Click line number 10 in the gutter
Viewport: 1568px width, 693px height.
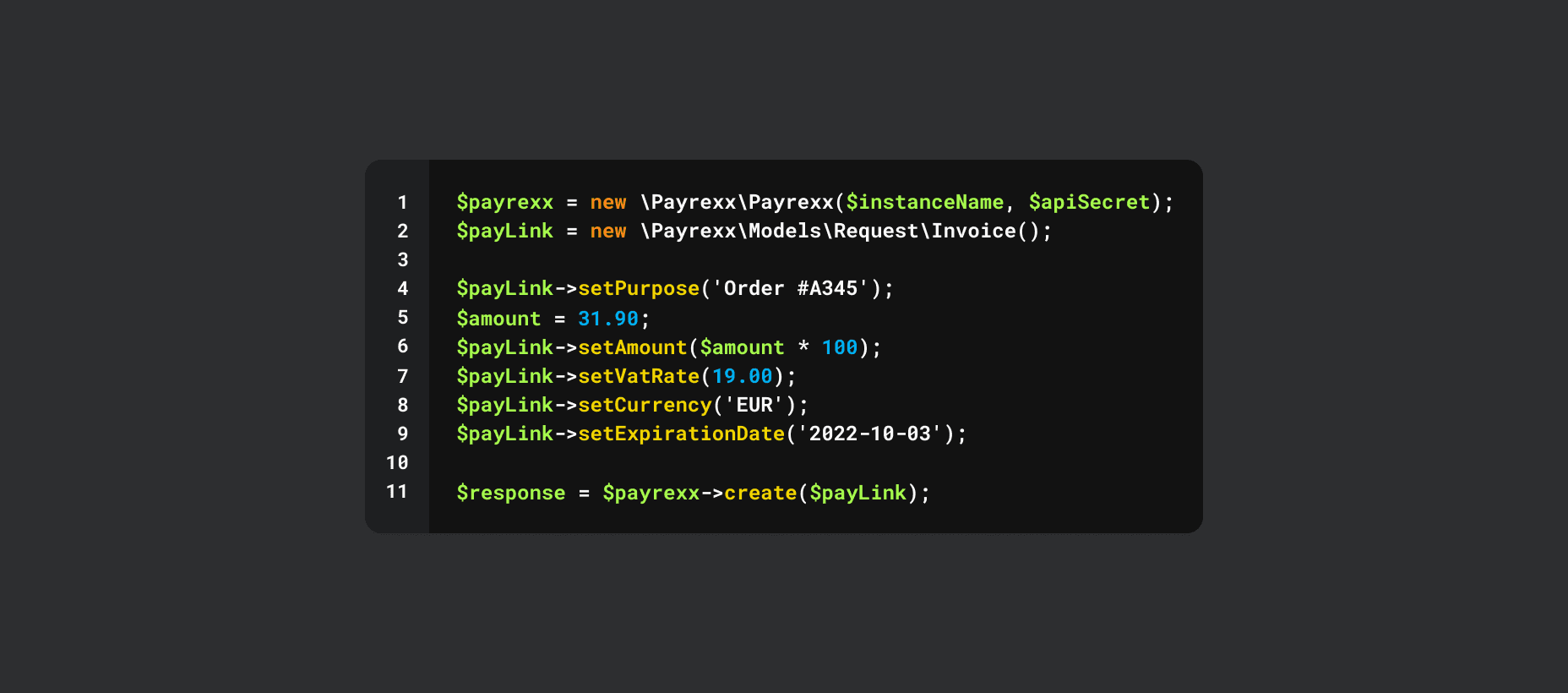click(x=397, y=462)
